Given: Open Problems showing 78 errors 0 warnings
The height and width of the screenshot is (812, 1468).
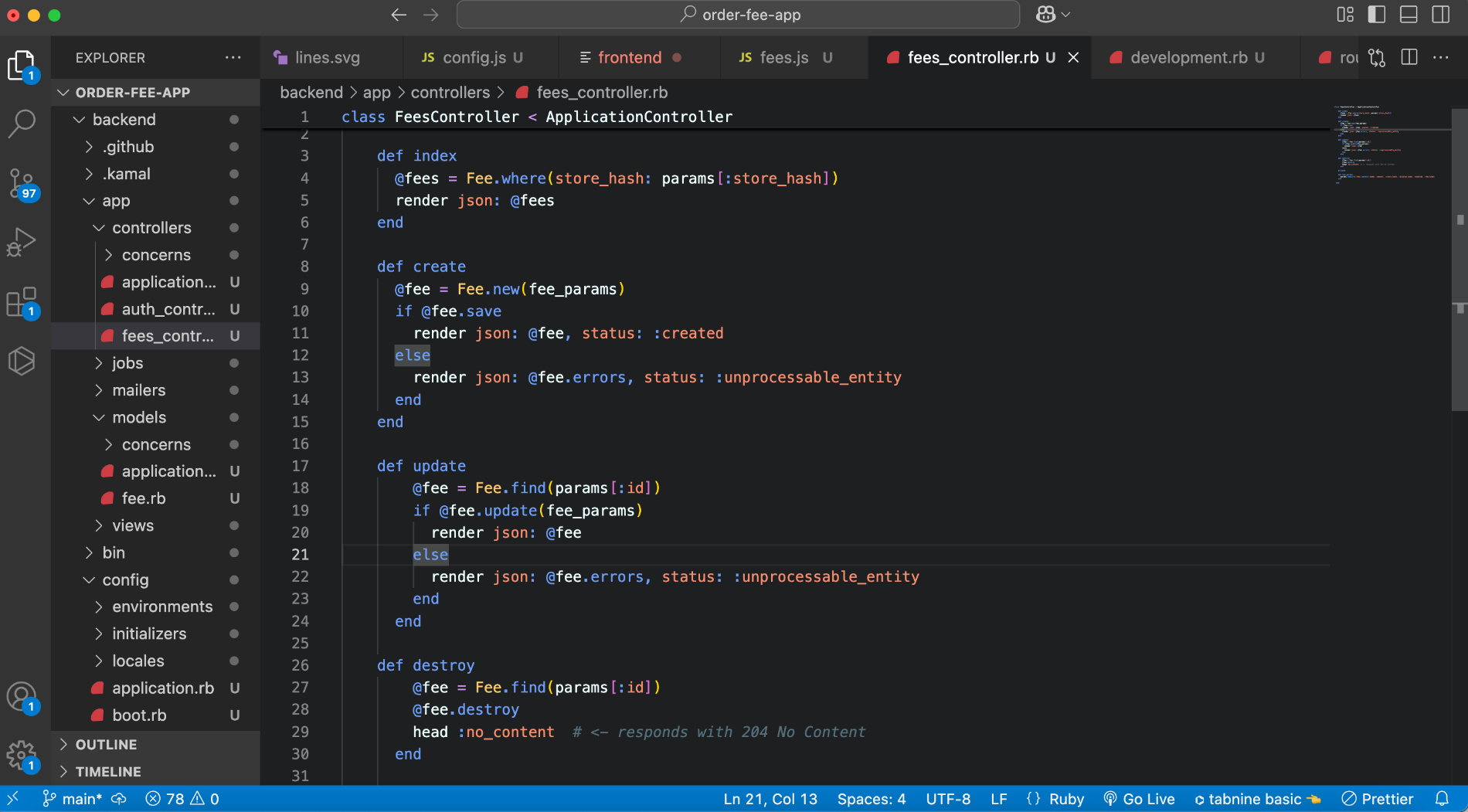Looking at the screenshot, I should click(x=182, y=799).
